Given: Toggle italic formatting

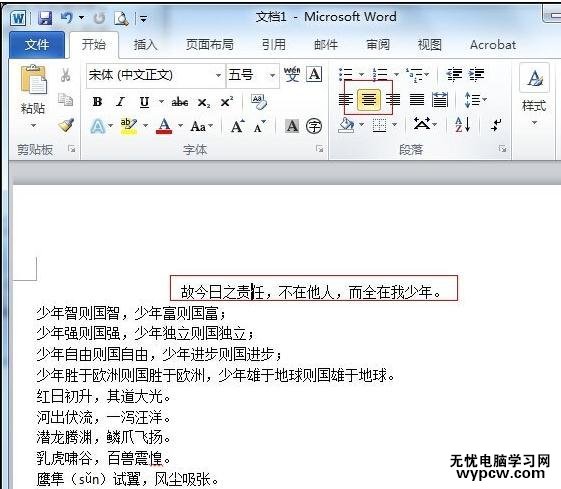Looking at the screenshot, I should click(121, 102).
